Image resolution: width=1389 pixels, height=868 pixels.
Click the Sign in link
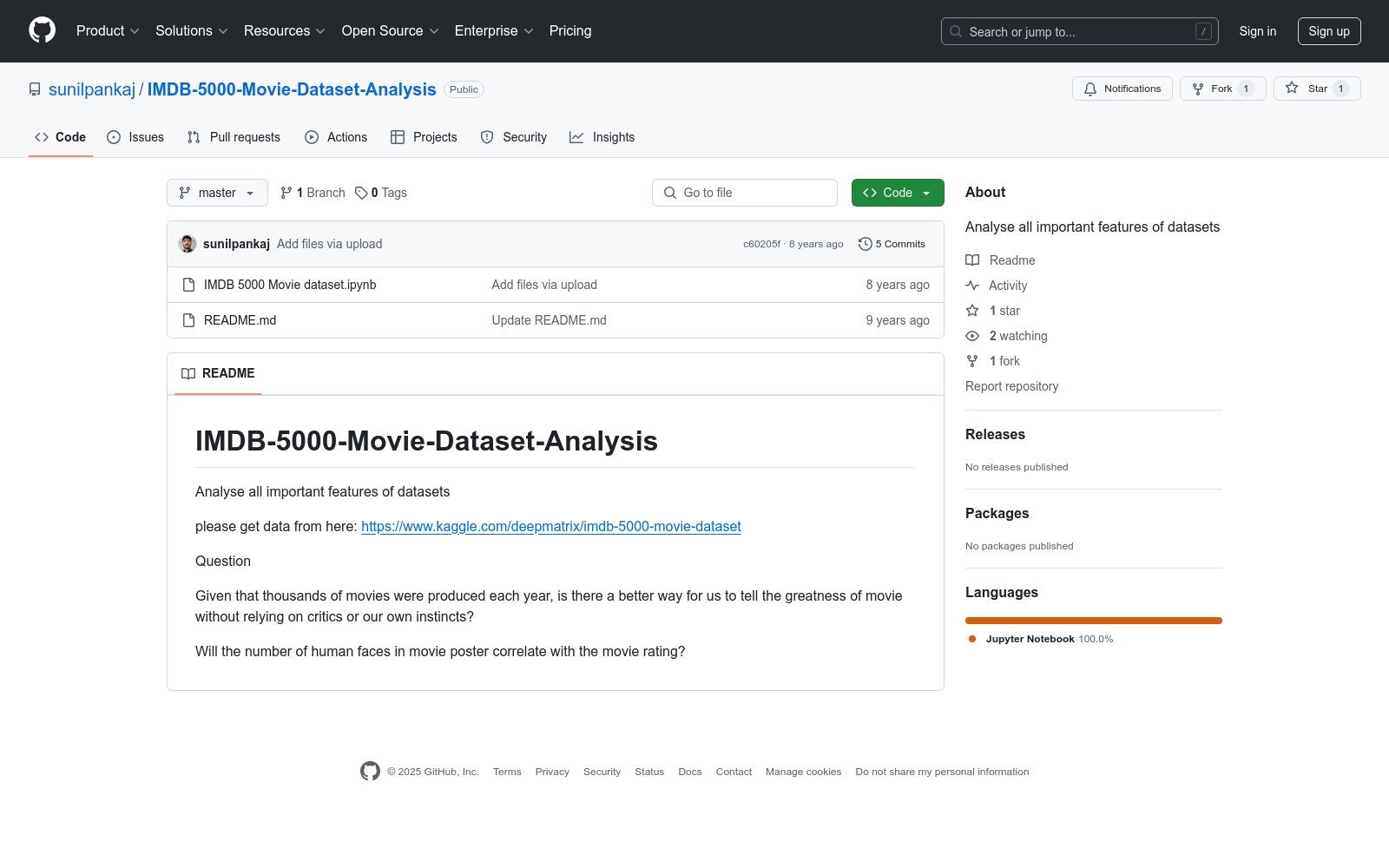pos(1258,31)
